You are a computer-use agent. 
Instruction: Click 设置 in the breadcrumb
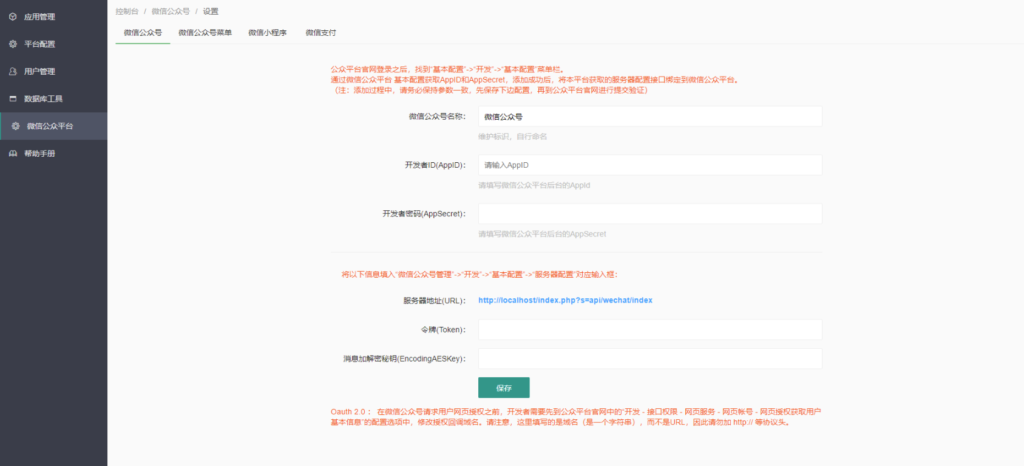point(210,11)
